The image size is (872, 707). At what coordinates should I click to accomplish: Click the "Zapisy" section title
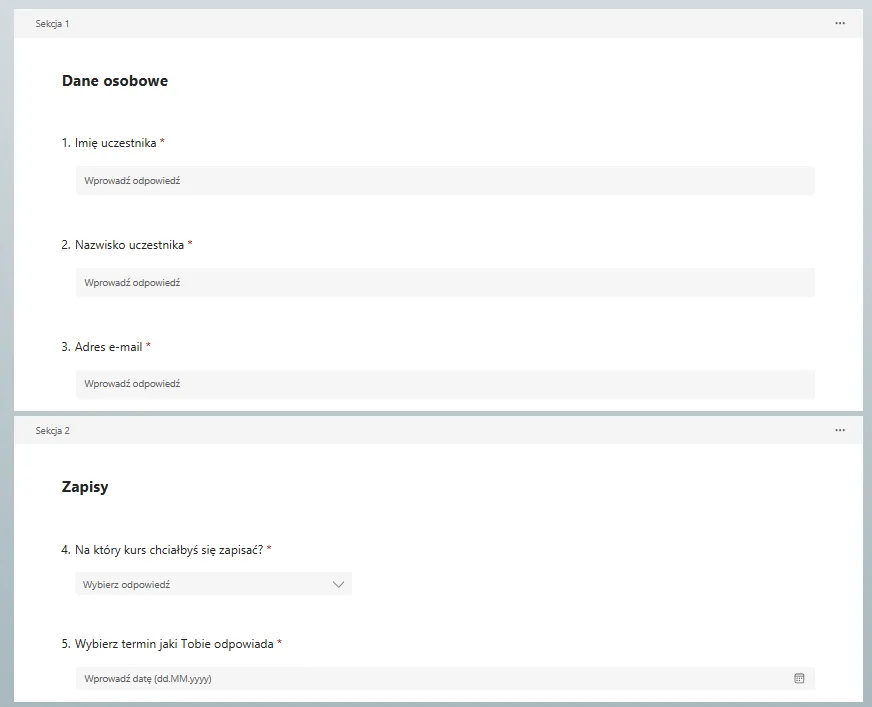pos(85,487)
